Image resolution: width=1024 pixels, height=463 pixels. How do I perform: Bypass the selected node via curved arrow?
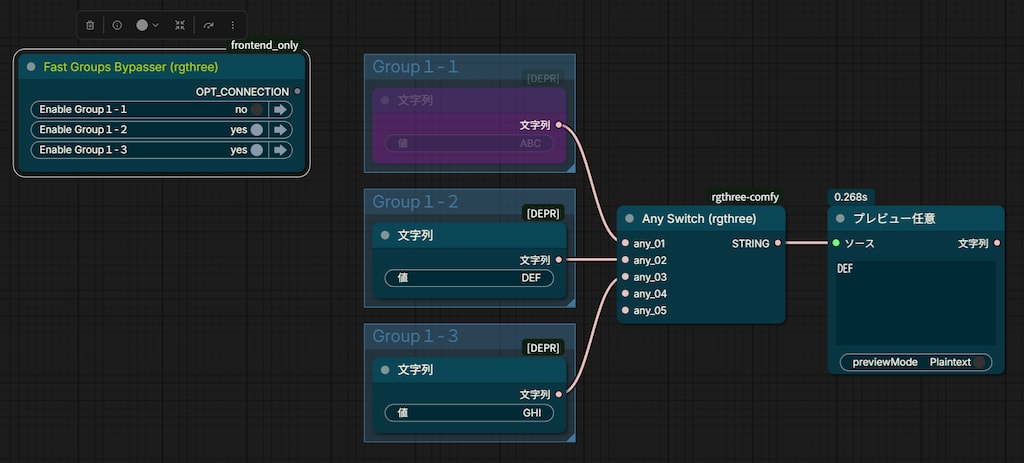tap(208, 25)
